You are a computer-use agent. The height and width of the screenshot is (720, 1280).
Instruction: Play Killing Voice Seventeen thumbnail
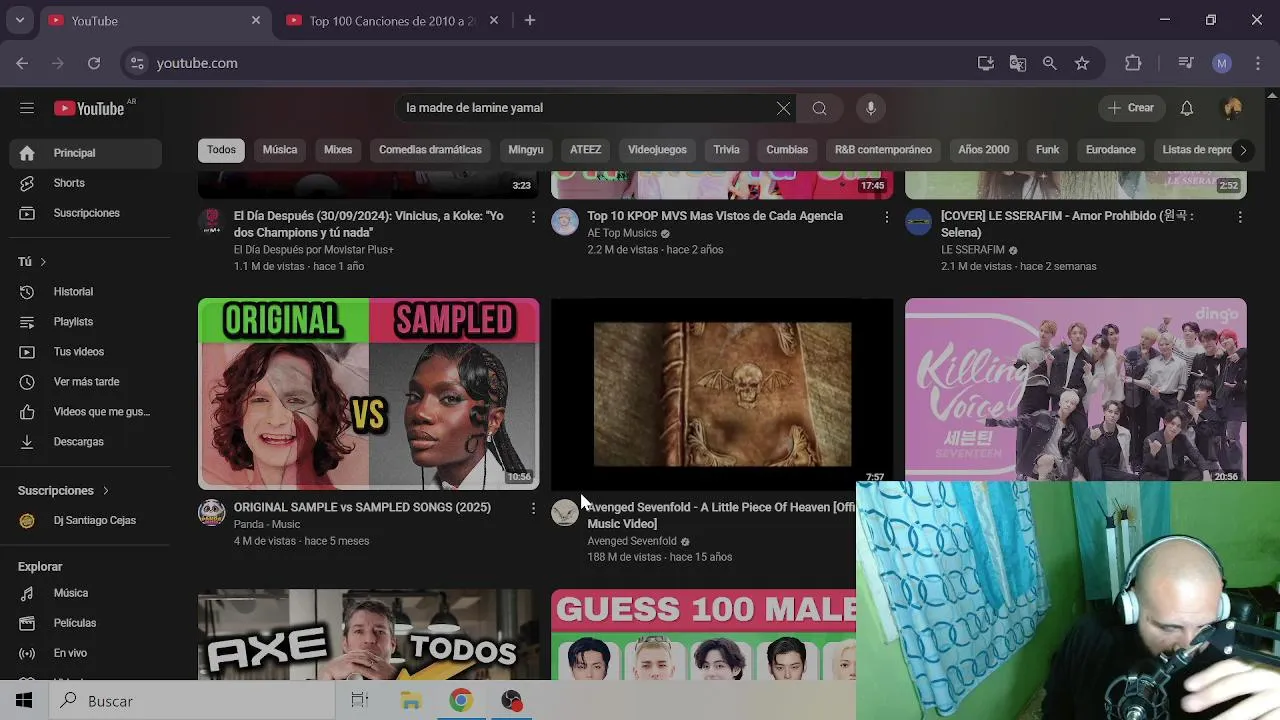(x=1076, y=390)
